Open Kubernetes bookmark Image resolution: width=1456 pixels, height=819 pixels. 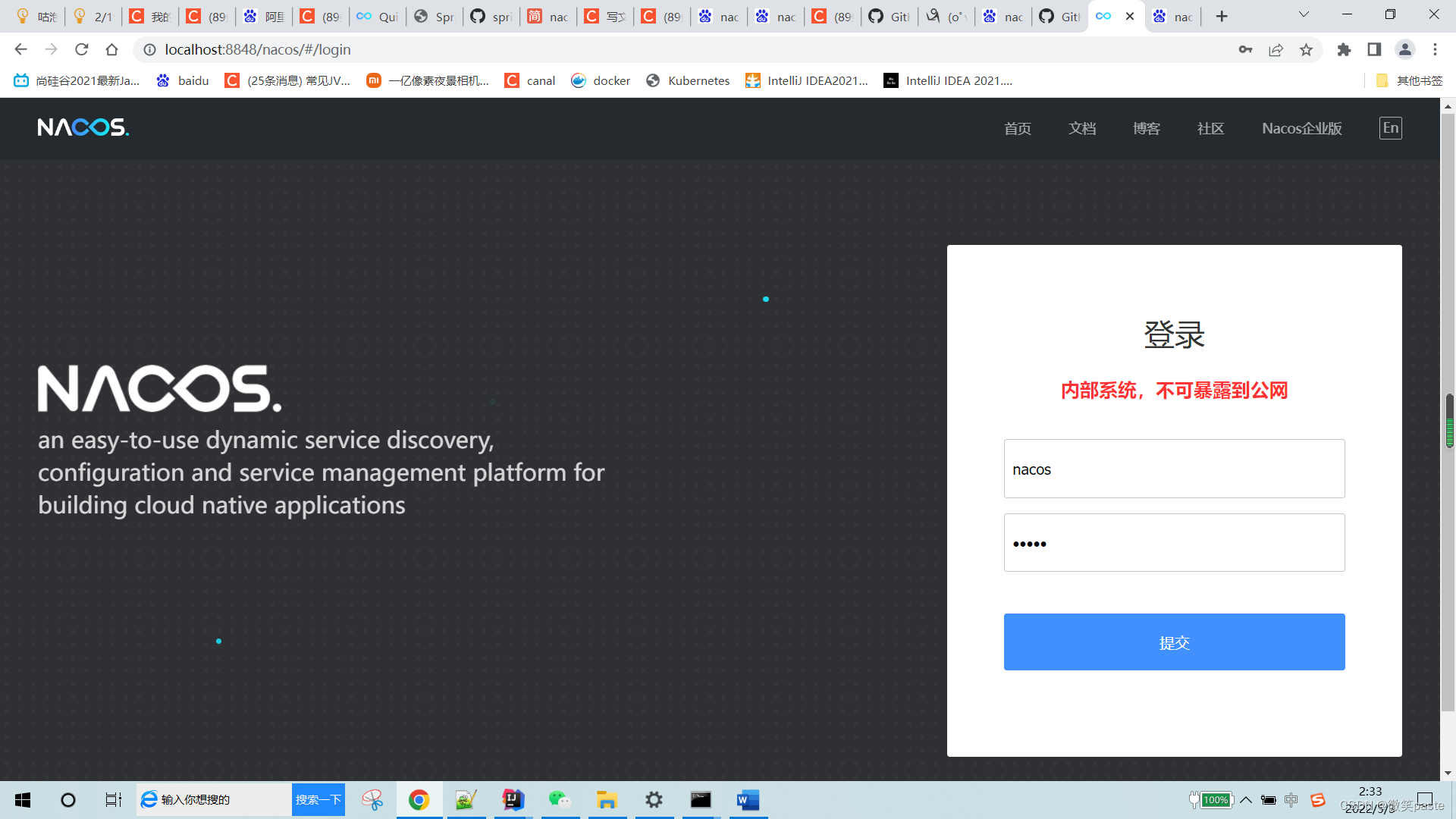coord(688,80)
